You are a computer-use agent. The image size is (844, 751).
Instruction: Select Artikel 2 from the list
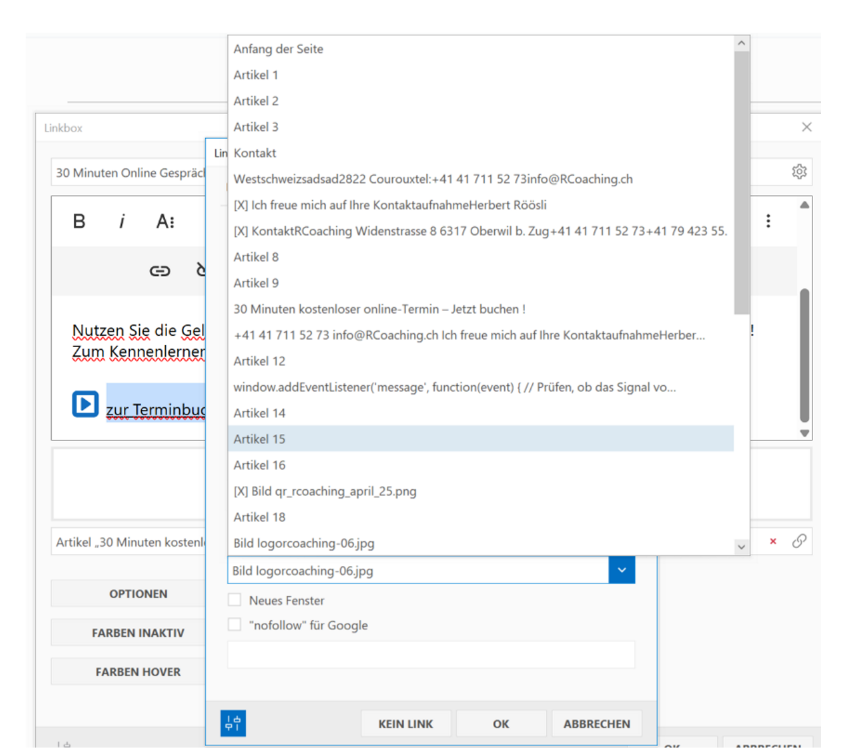pyautogui.click(x=481, y=101)
